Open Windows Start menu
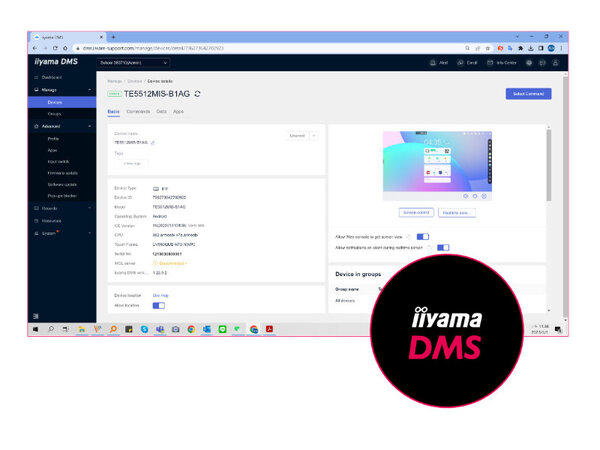Image resolution: width=600 pixels, height=450 pixels. click(34, 329)
